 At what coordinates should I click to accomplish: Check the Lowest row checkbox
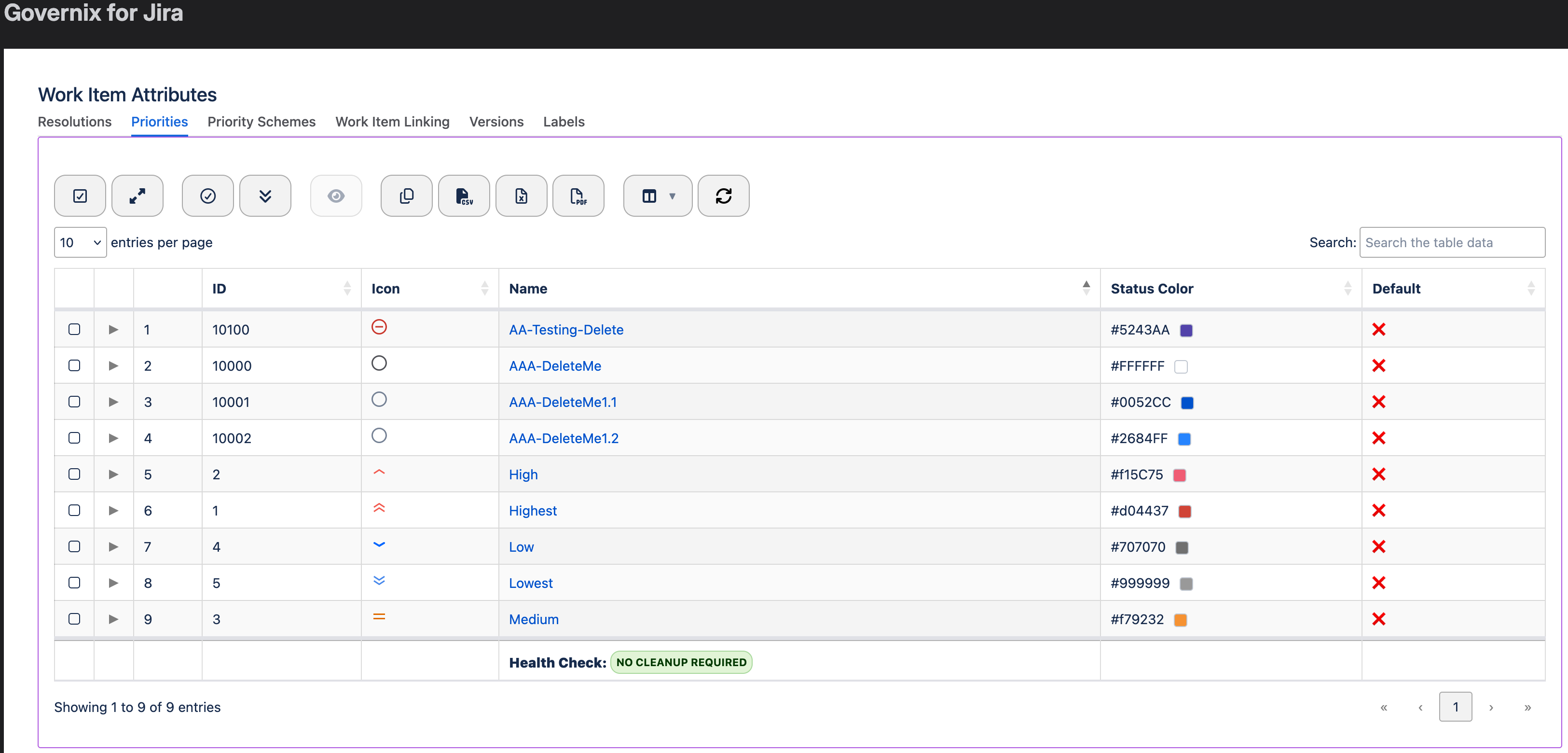tap(74, 583)
